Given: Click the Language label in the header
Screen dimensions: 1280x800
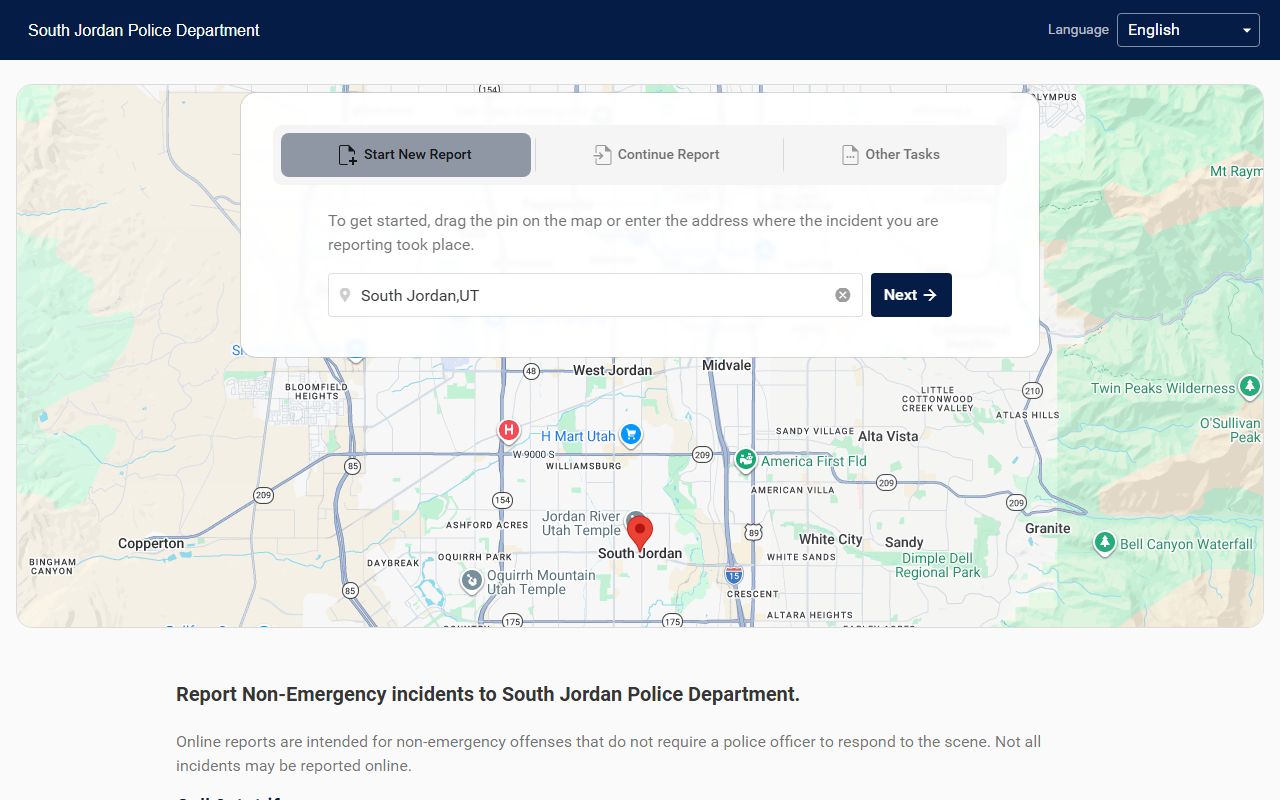Looking at the screenshot, I should tap(1078, 30).
